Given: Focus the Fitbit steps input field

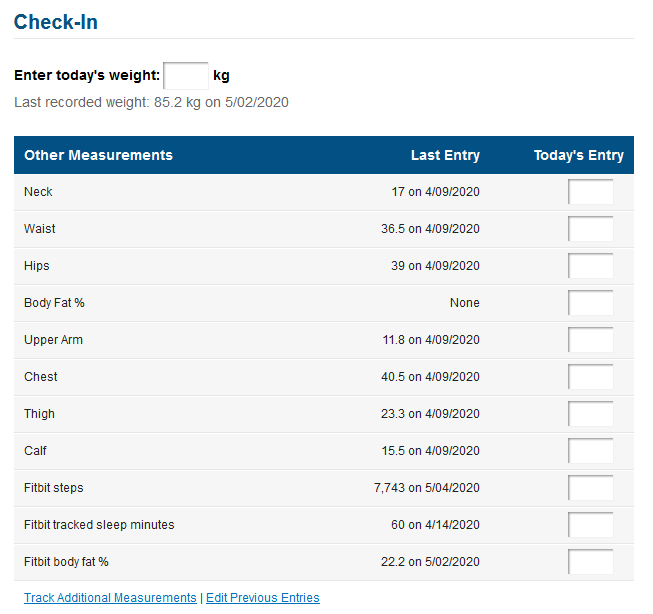Looking at the screenshot, I should 591,488.
